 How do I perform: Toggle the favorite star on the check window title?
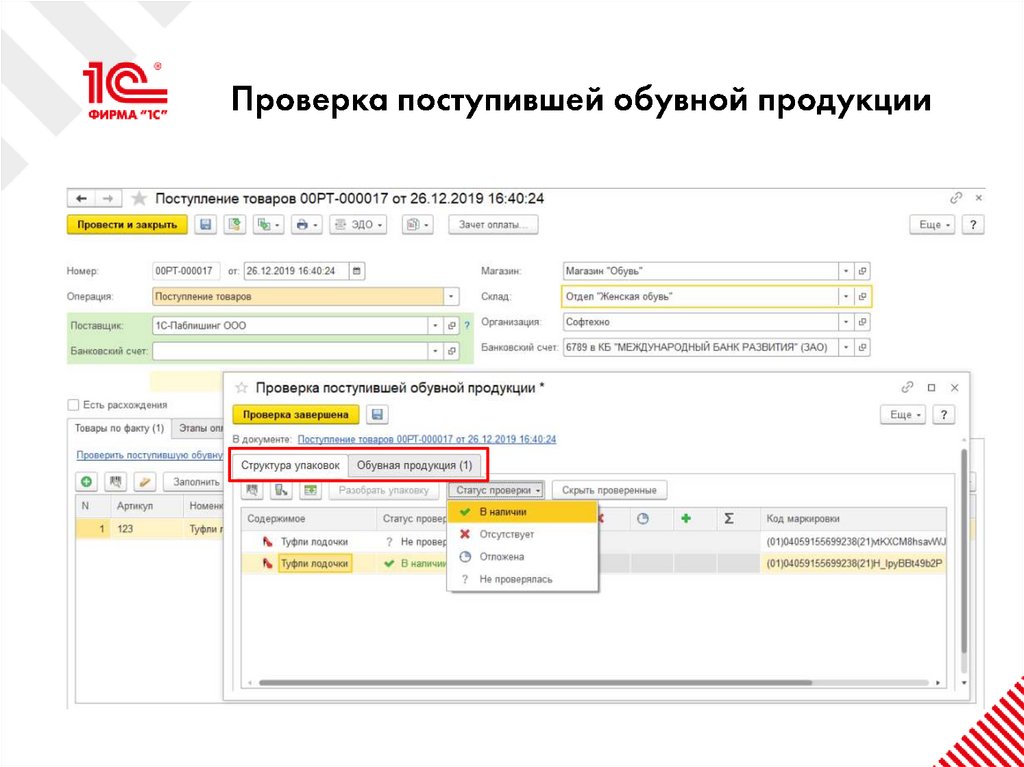(x=242, y=387)
